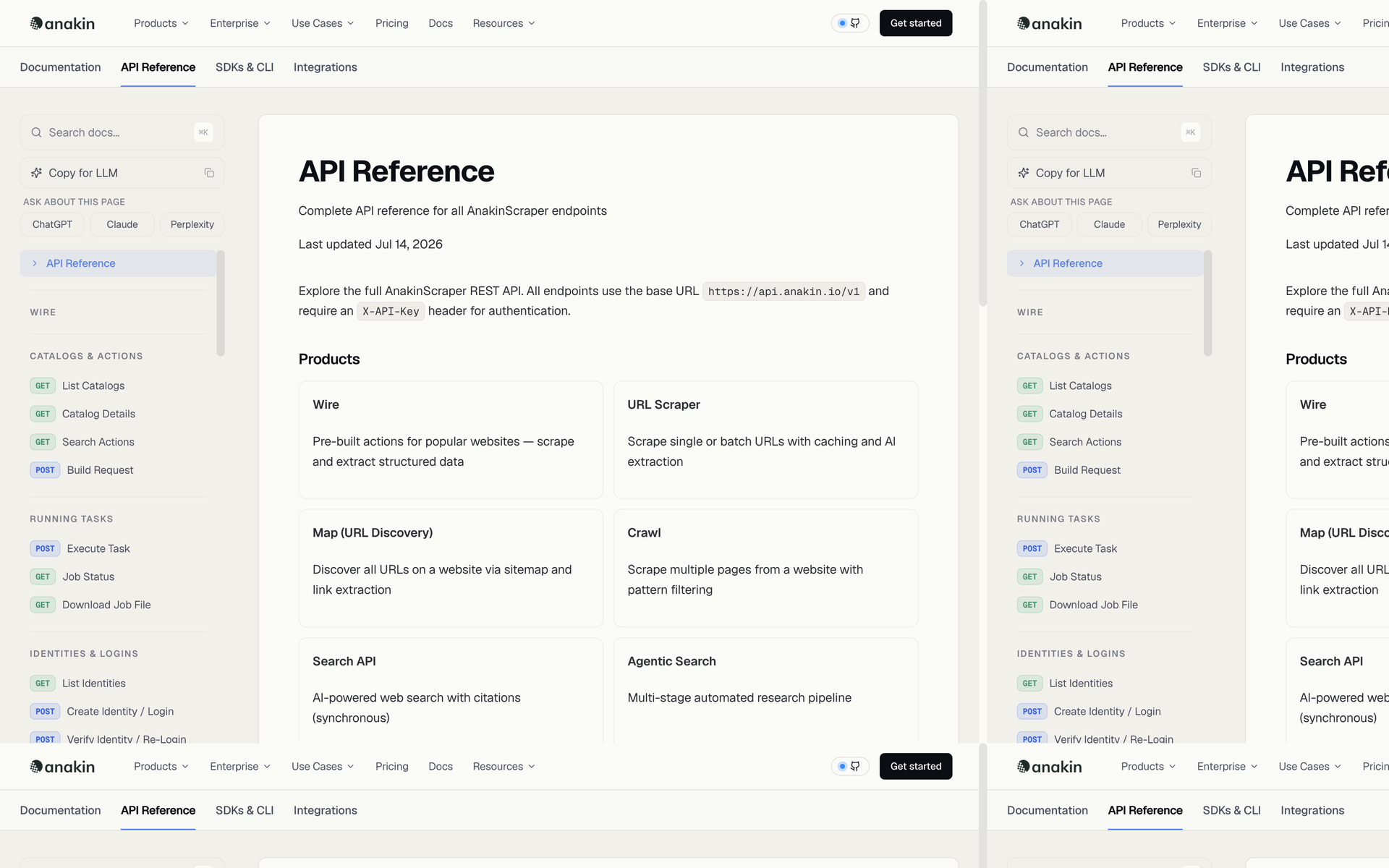Ask Claude about this page, top-left sidebar

coord(122,224)
